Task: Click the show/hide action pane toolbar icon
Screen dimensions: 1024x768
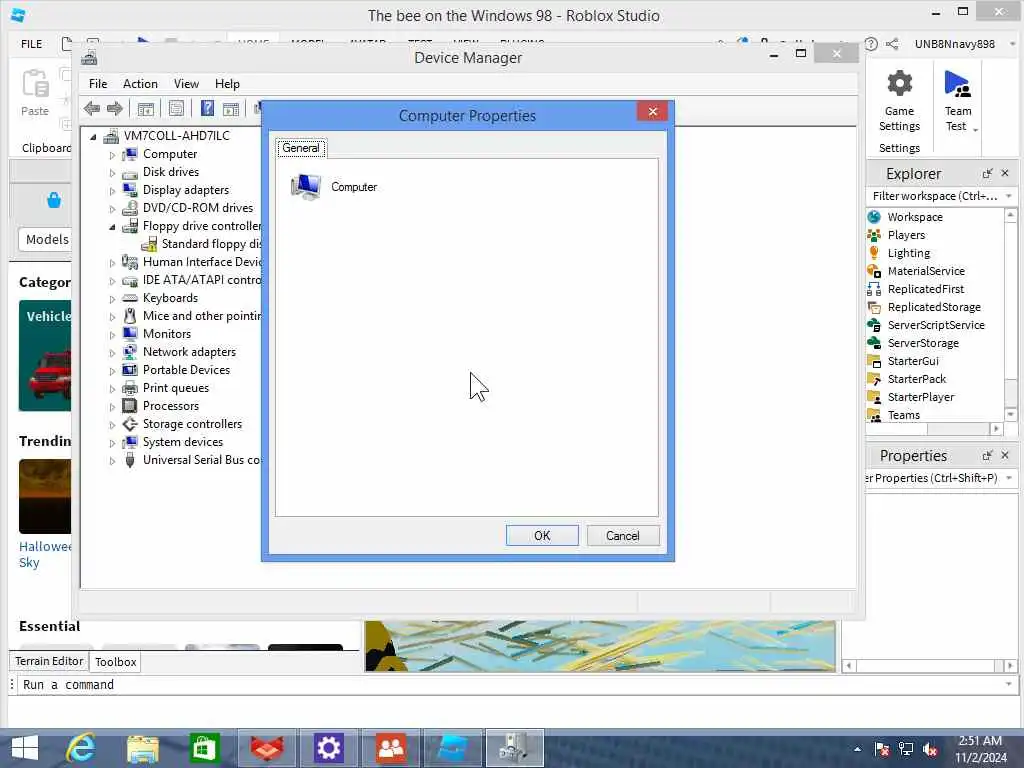Action: [x=231, y=109]
